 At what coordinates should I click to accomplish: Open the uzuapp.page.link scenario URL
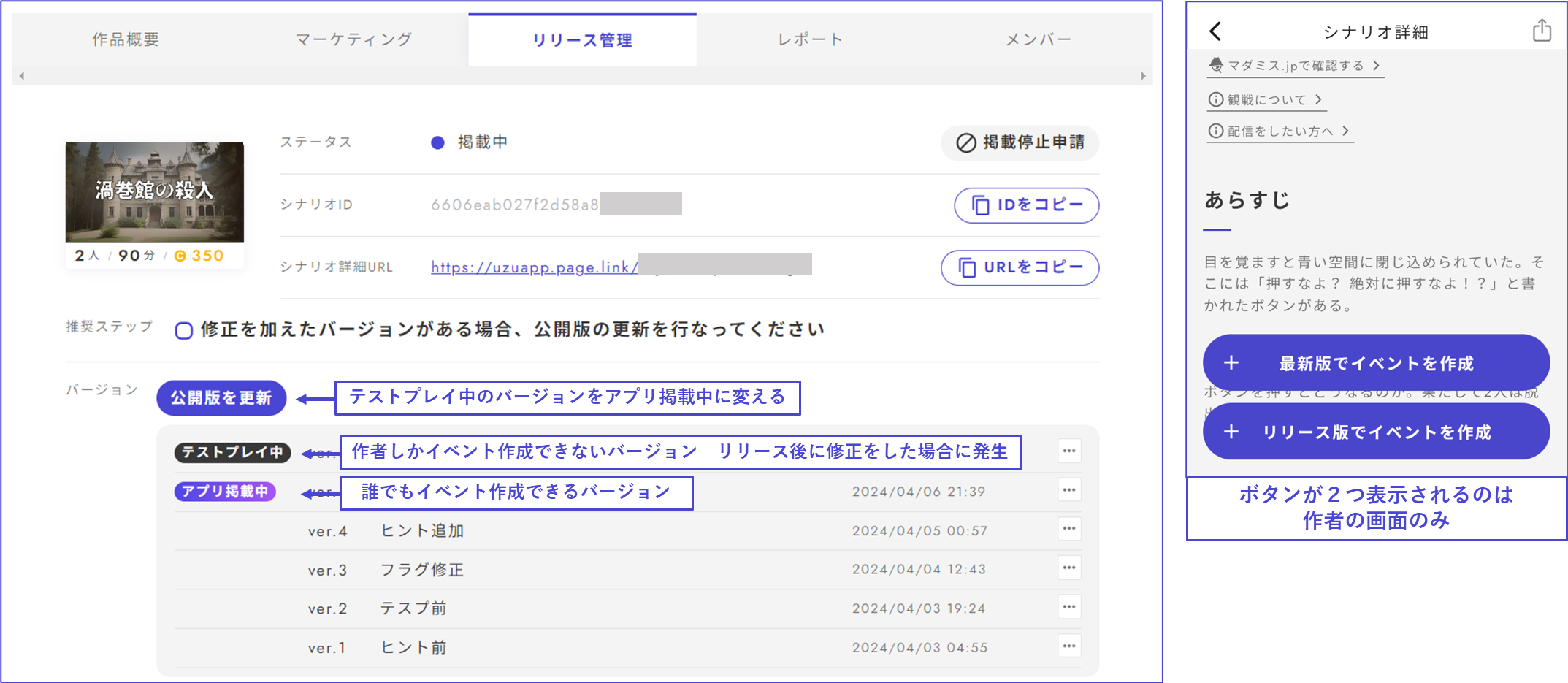coord(533,267)
